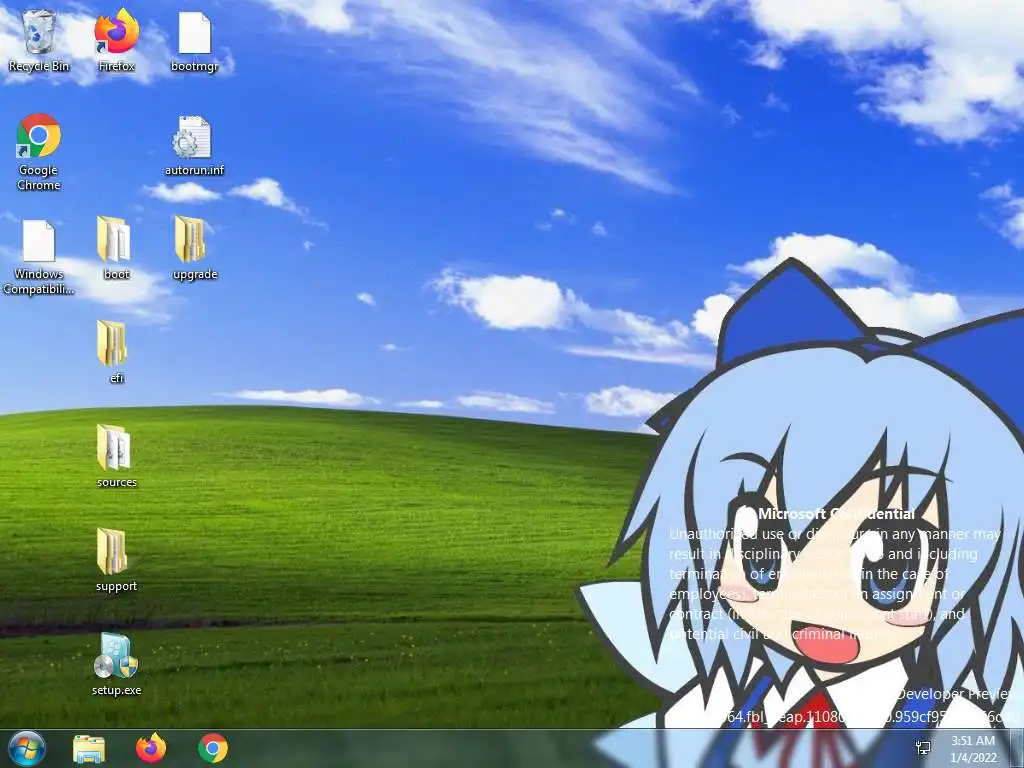Viewport: 1024px width, 768px height.
Task: Select the Recycle Bin desktop icon
Action: coord(39,40)
